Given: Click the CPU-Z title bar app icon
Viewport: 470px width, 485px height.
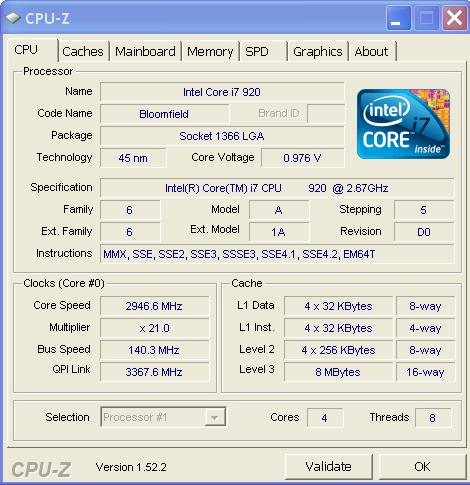Looking at the screenshot, I should click(13, 18).
